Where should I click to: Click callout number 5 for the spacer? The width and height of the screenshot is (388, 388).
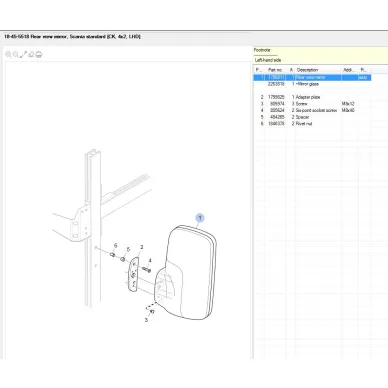[128, 249]
